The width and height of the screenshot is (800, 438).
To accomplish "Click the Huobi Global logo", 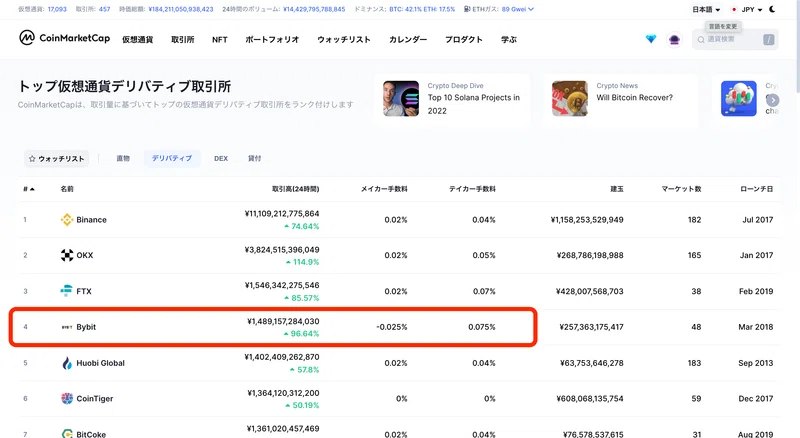I will click(67, 363).
